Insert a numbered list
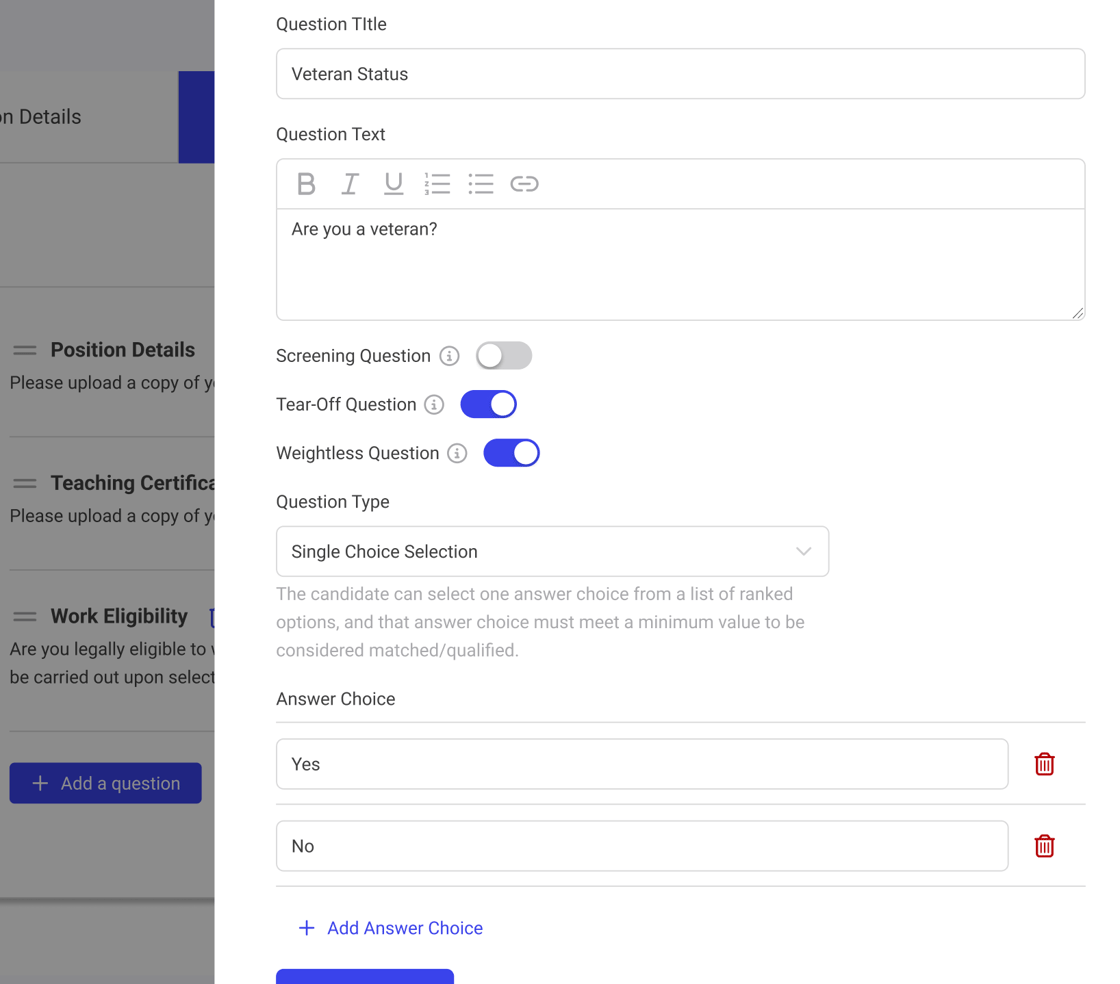The height and width of the screenshot is (984, 1120). pos(437,184)
